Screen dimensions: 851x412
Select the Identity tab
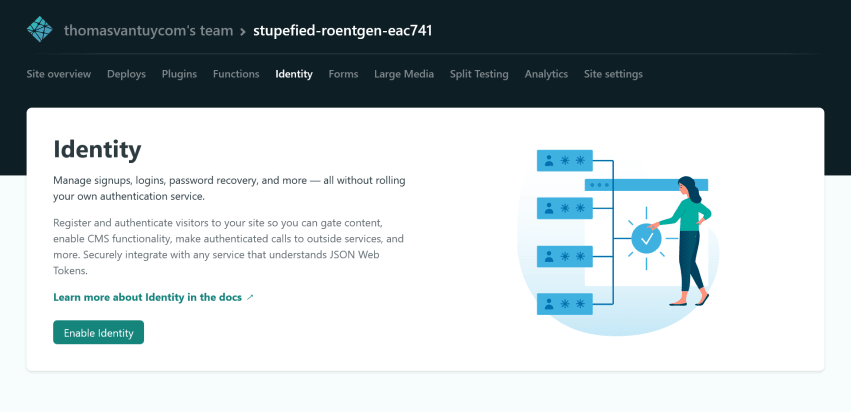(294, 74)
